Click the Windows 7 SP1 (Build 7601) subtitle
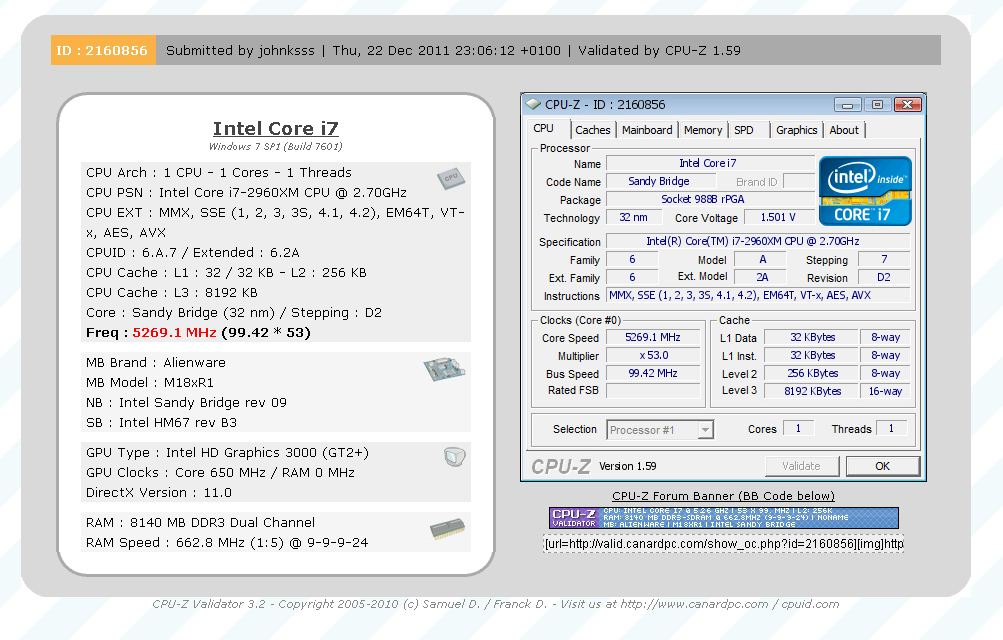The width and height of the screenshot is (1003, 640). pos(276,146)
